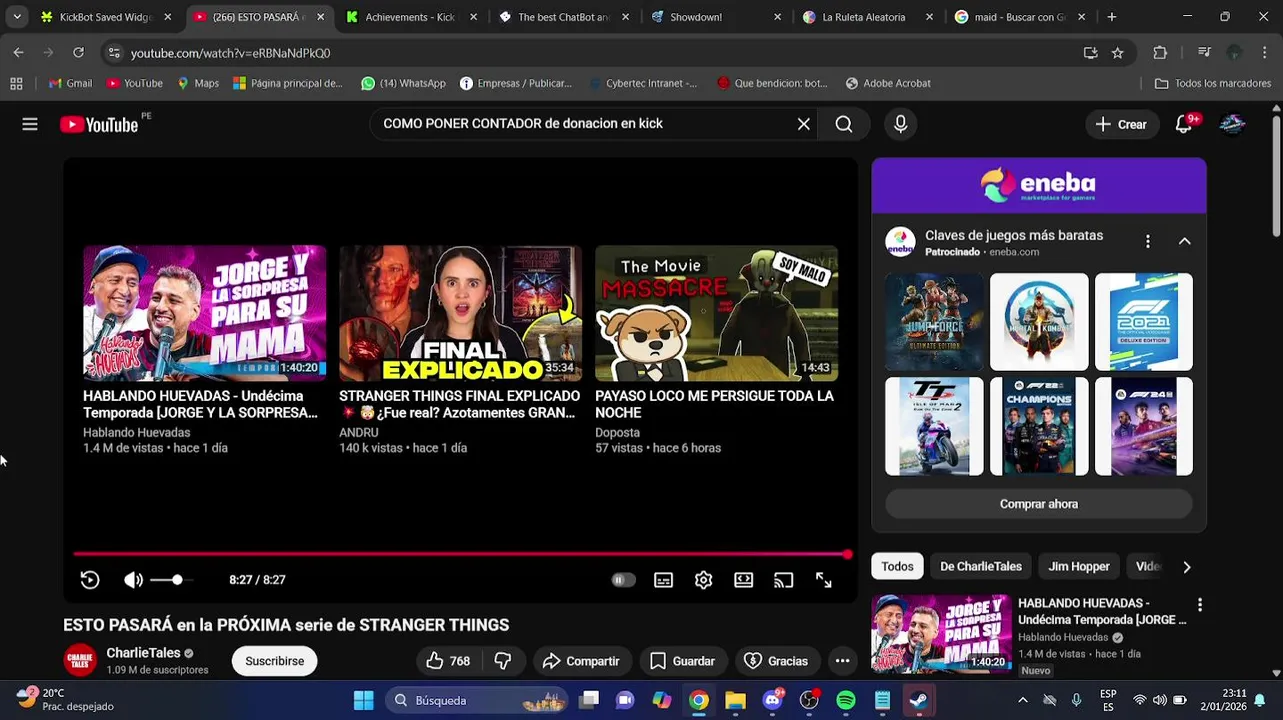The width and height of the screenshot is (1283, 720).
Task: Send thanks with the Gracias button
Action: [x=776, y=661]
